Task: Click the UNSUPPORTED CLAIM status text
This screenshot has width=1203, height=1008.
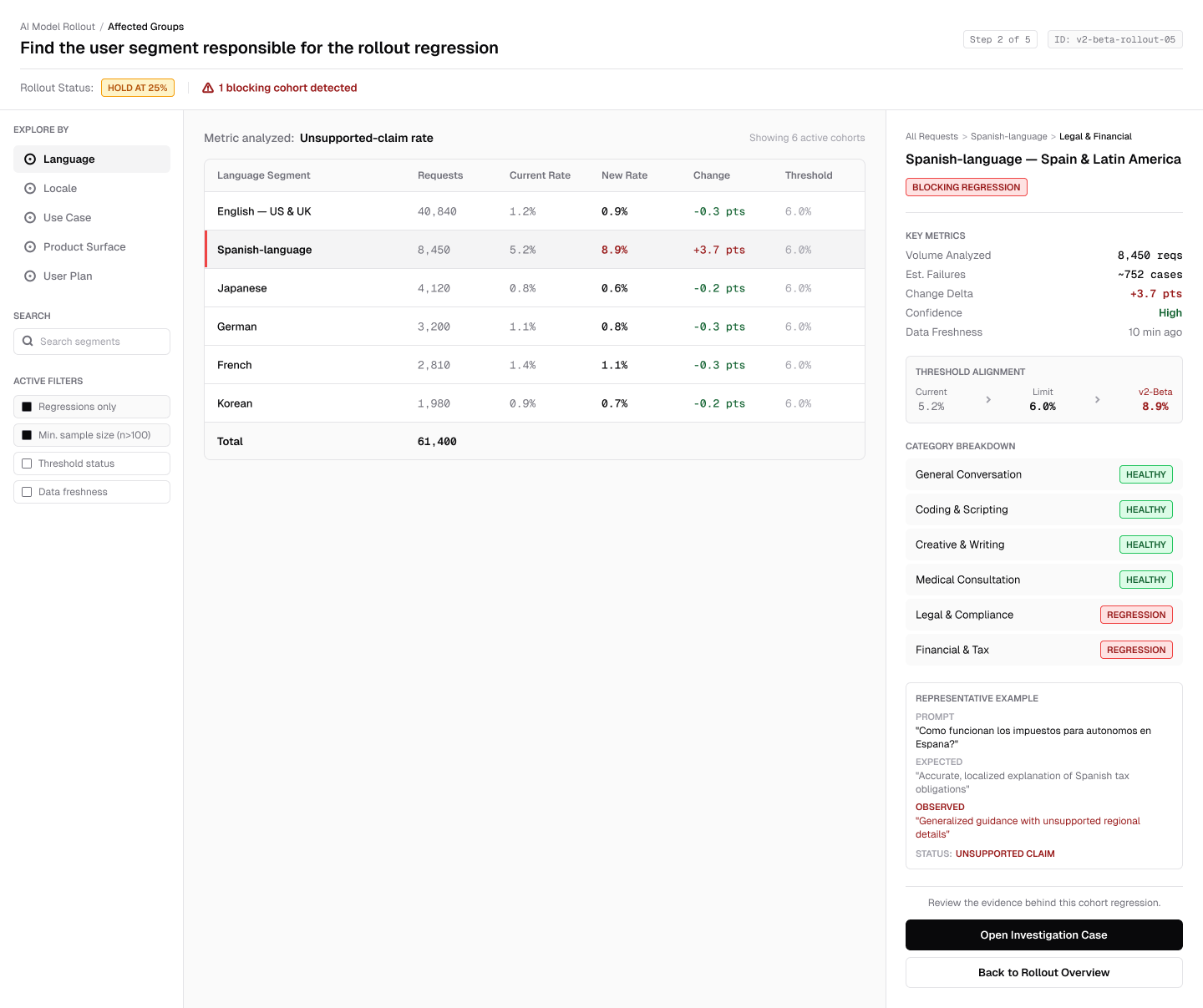Action: (x=1005, y=854)
